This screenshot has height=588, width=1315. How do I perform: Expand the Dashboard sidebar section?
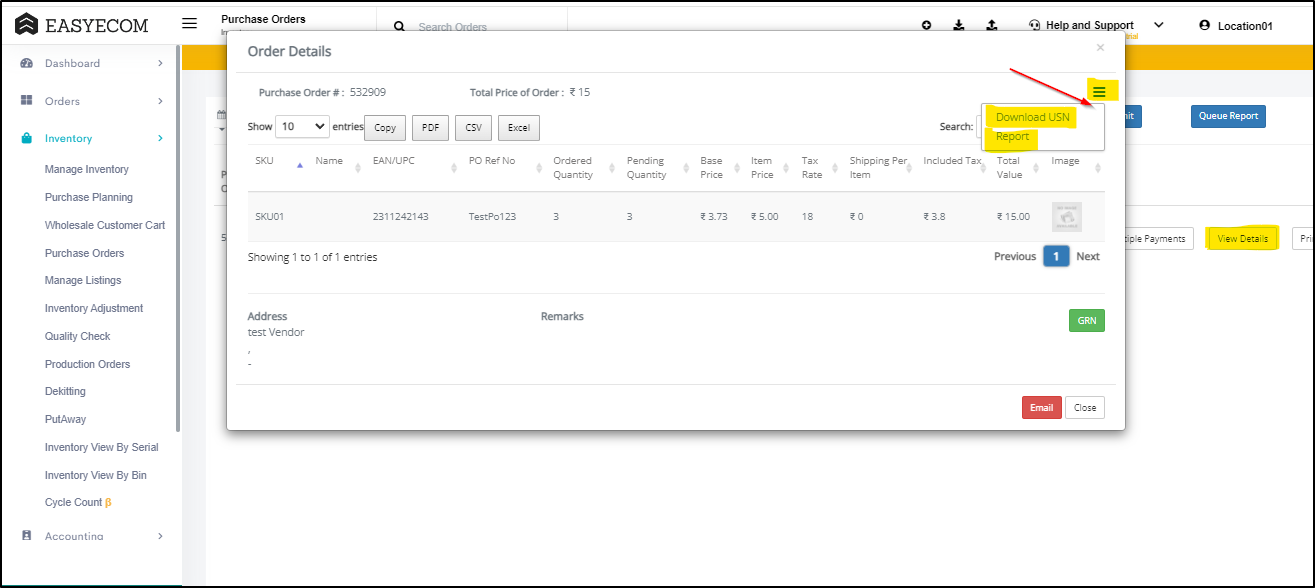point(160,64)
